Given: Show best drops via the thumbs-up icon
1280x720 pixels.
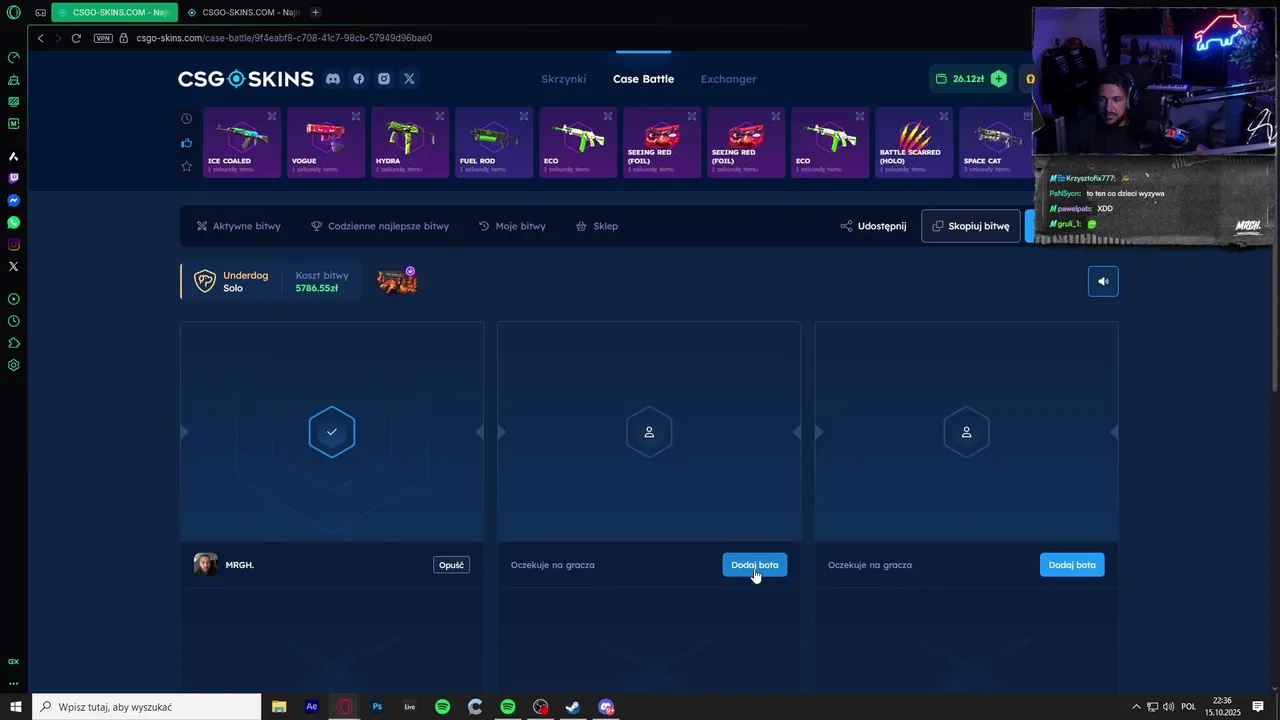Looking at the screenshot, I should pyautogui.click(x=186, y=143).
